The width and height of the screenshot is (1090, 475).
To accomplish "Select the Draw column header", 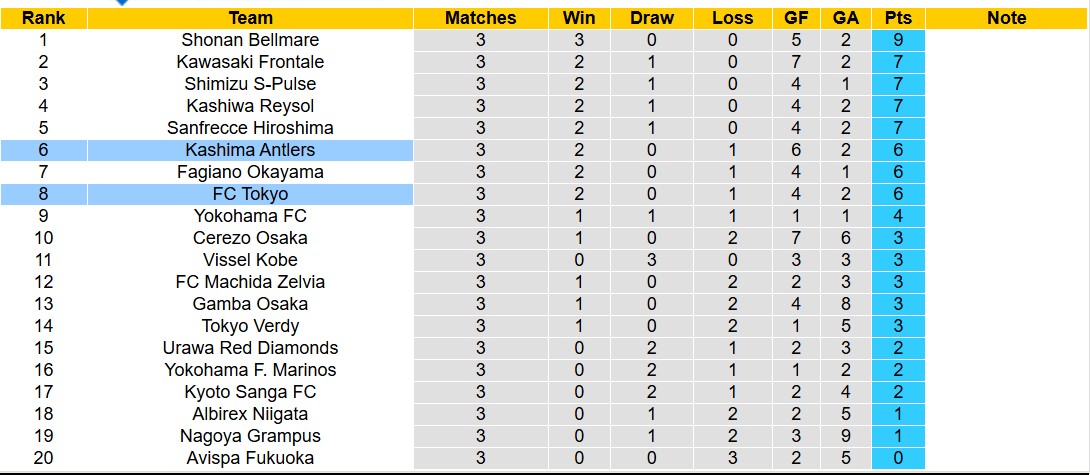I will tap(652, 18).
